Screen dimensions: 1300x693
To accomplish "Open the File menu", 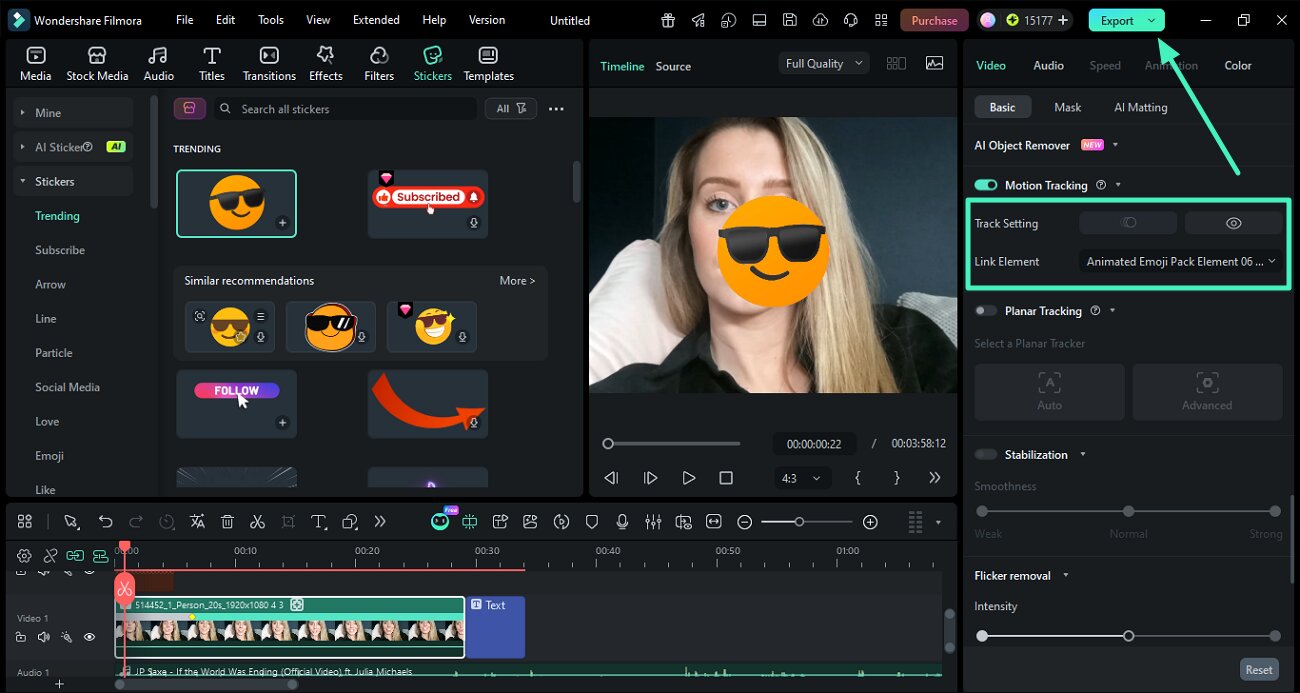I will [x=185, y=20].
